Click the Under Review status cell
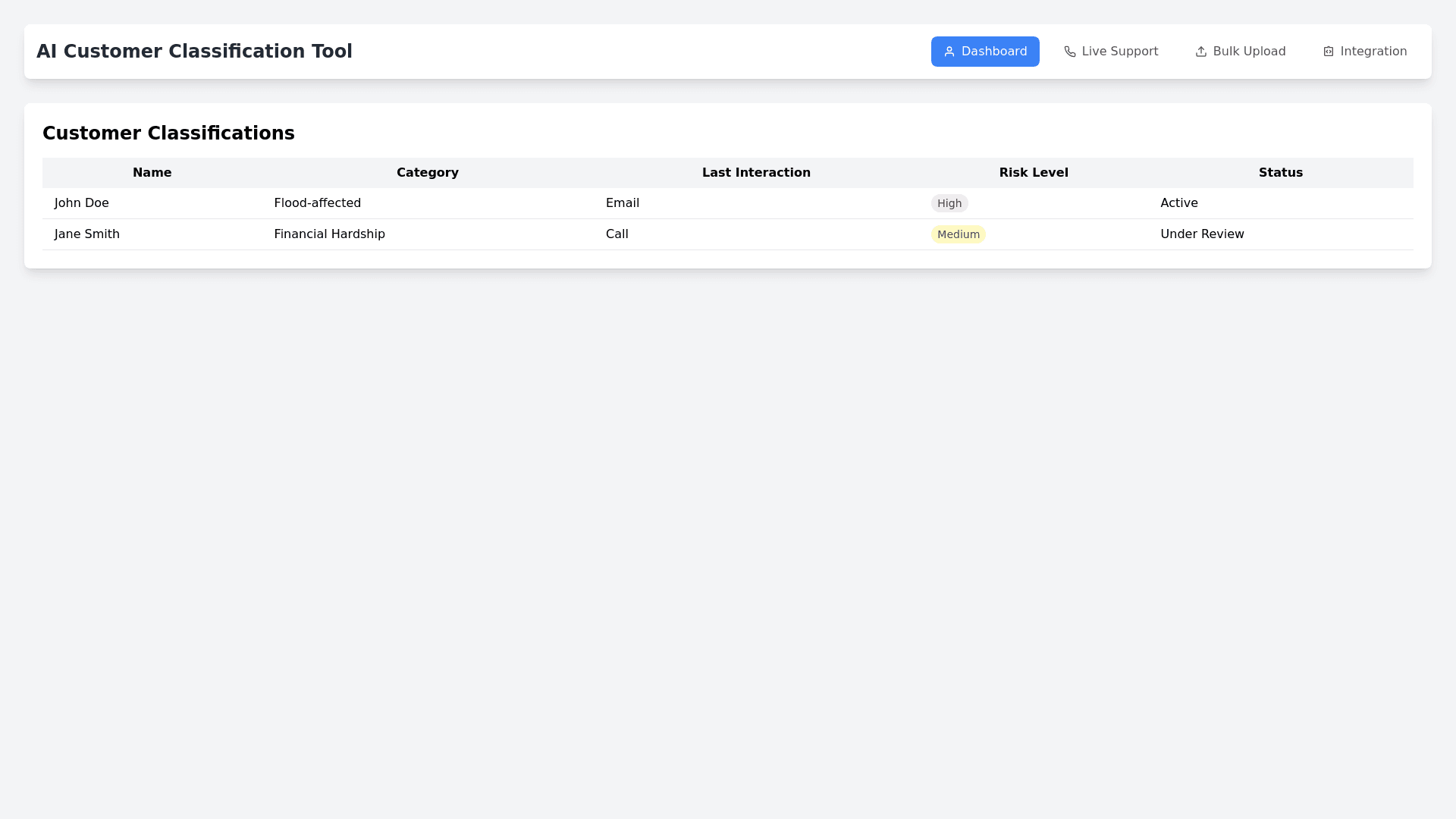The height and width of the screenshot is (819, 1456). (x=1202, y=234)
